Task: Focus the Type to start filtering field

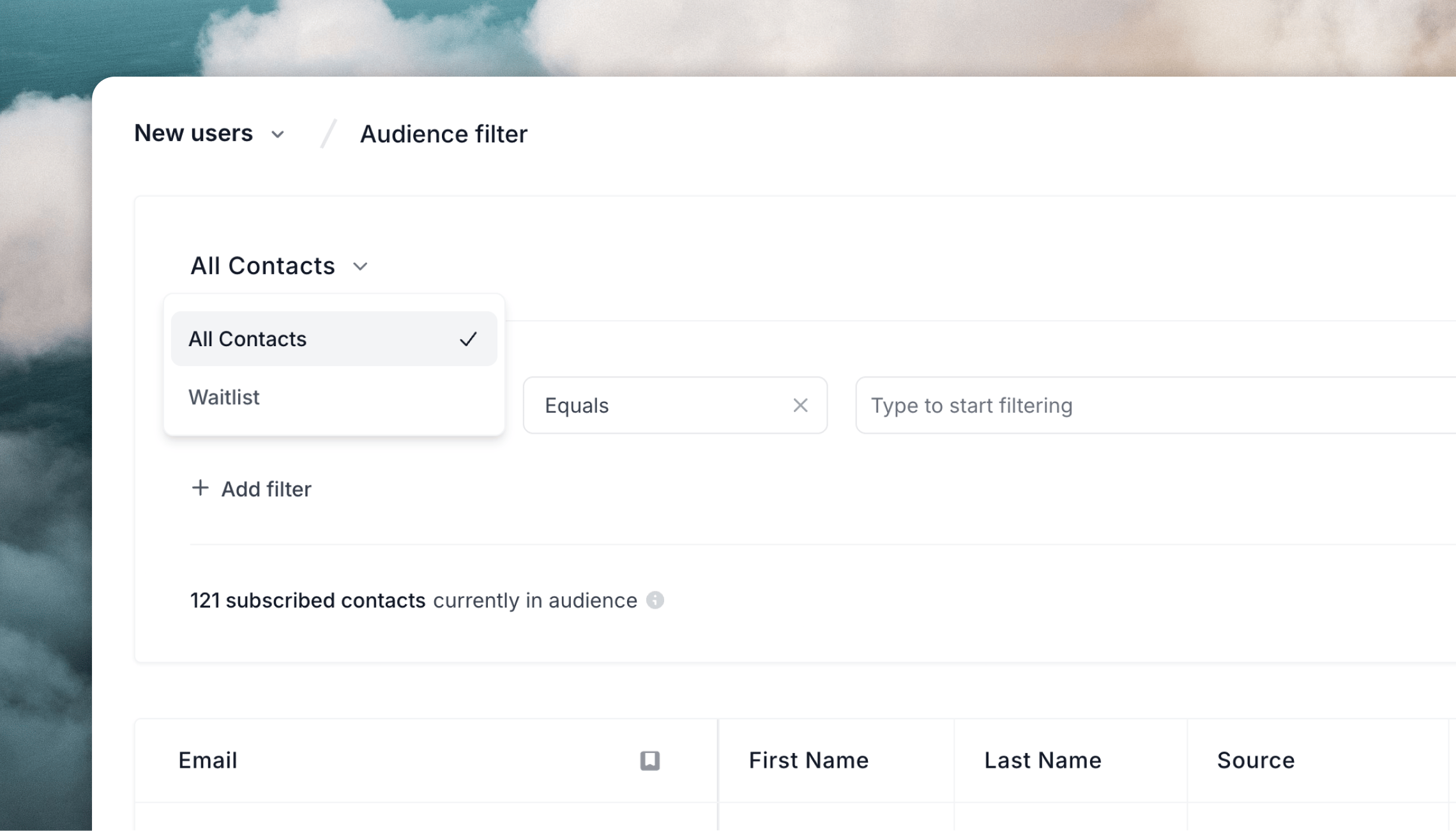Action: (1156, 406)
